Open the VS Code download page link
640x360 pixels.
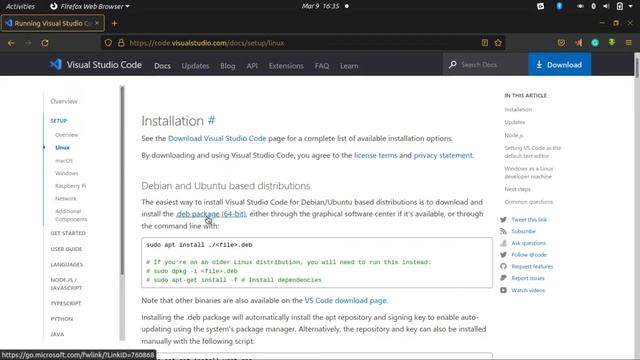tap(345, 300)
